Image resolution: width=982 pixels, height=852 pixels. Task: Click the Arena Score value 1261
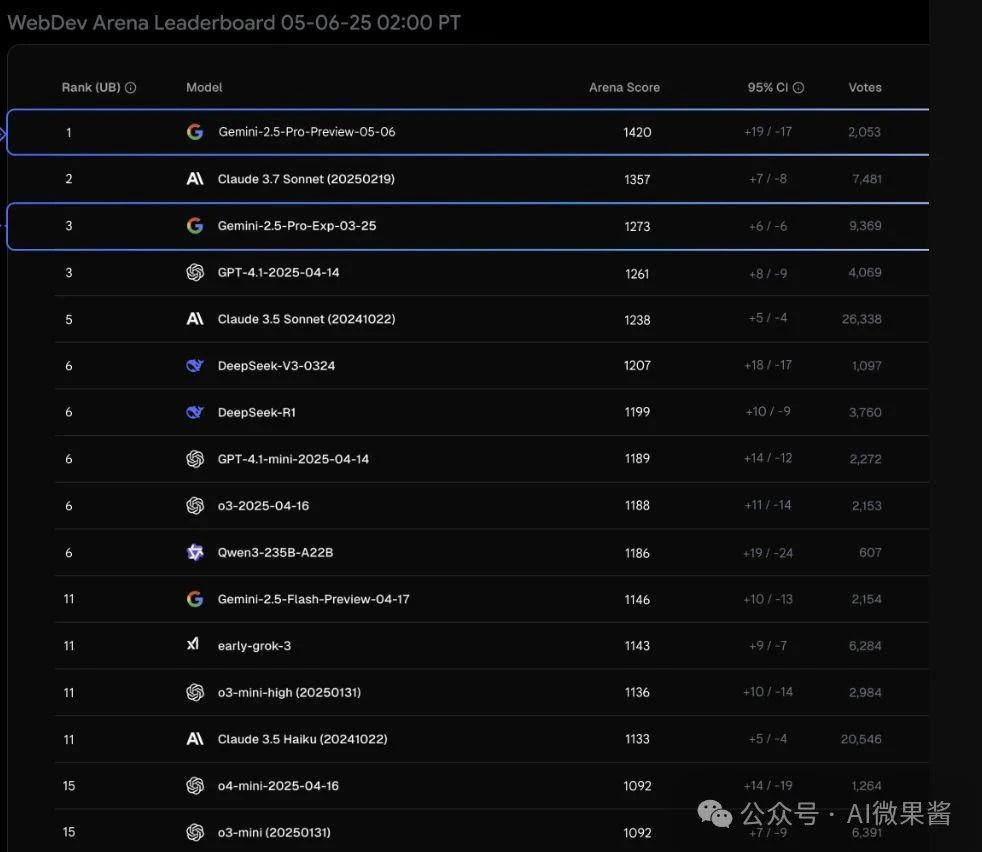[637, 274]
